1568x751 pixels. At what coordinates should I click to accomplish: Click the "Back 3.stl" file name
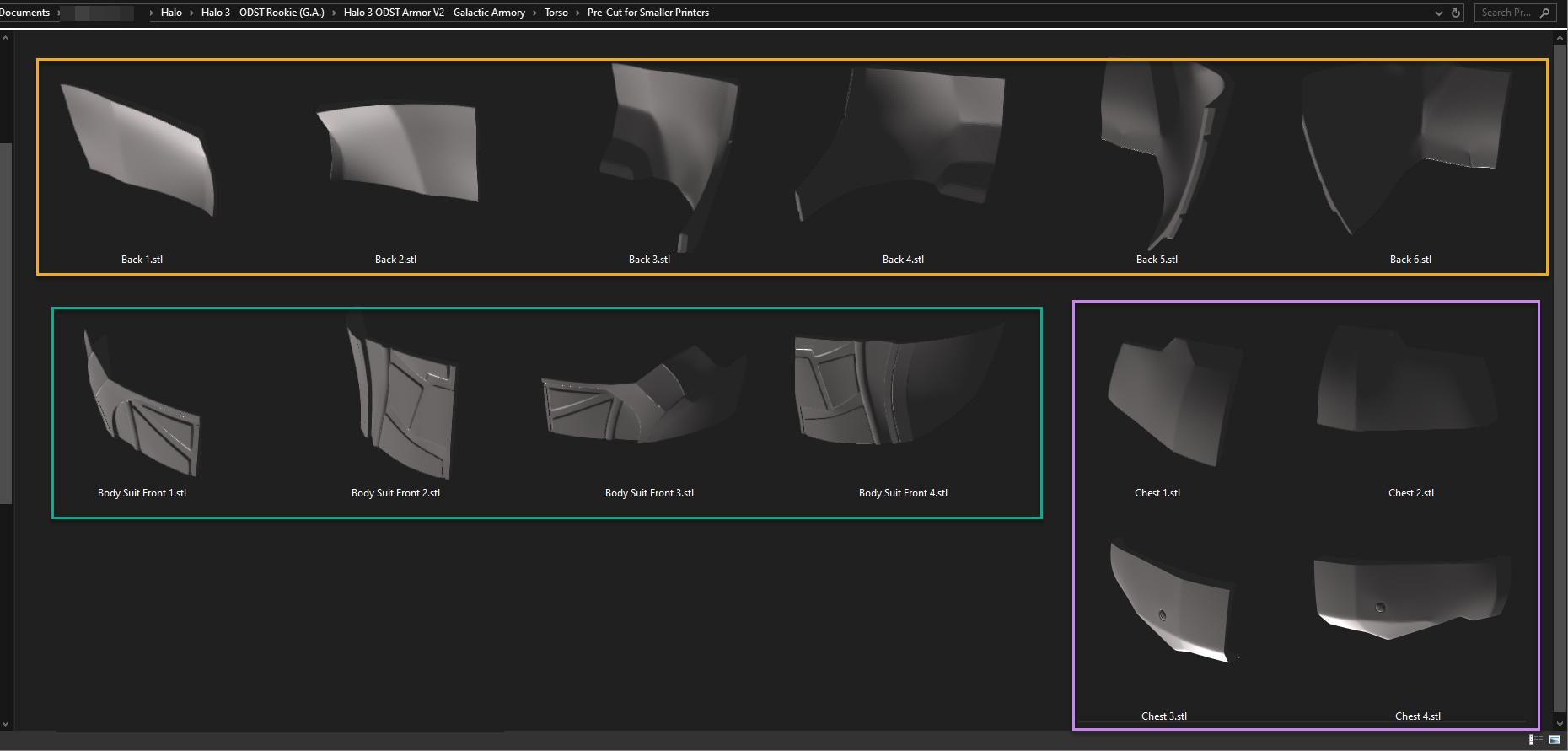(x=649, y=260)
